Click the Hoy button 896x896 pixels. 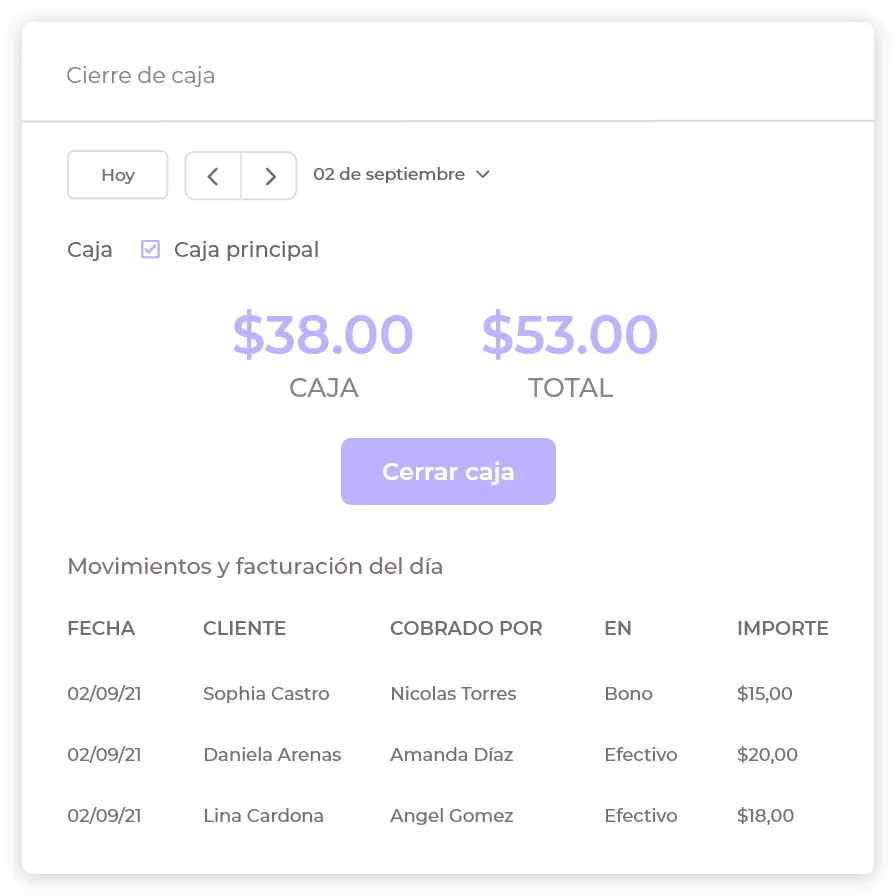(118, 176)
